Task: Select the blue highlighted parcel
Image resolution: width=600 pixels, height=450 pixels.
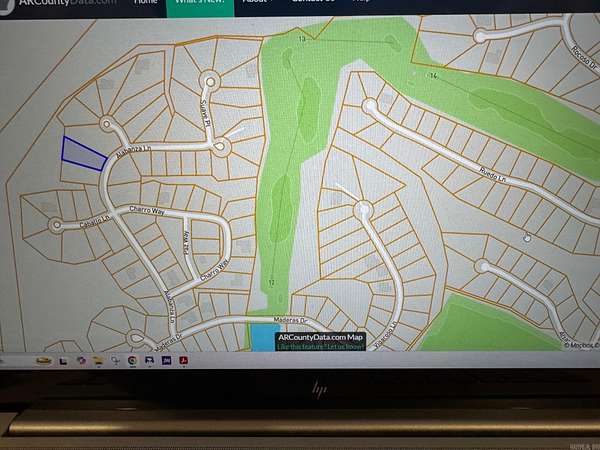Action: pos(83,154)
